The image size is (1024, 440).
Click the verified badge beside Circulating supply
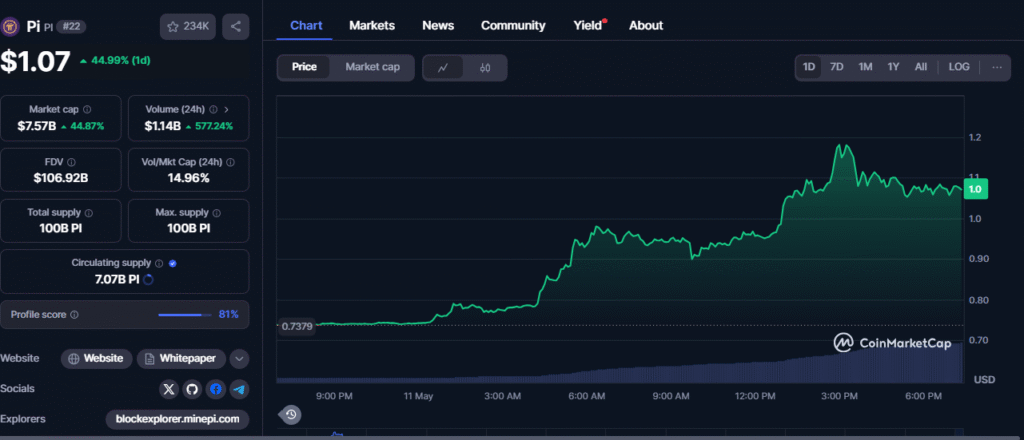click(172, 263)
